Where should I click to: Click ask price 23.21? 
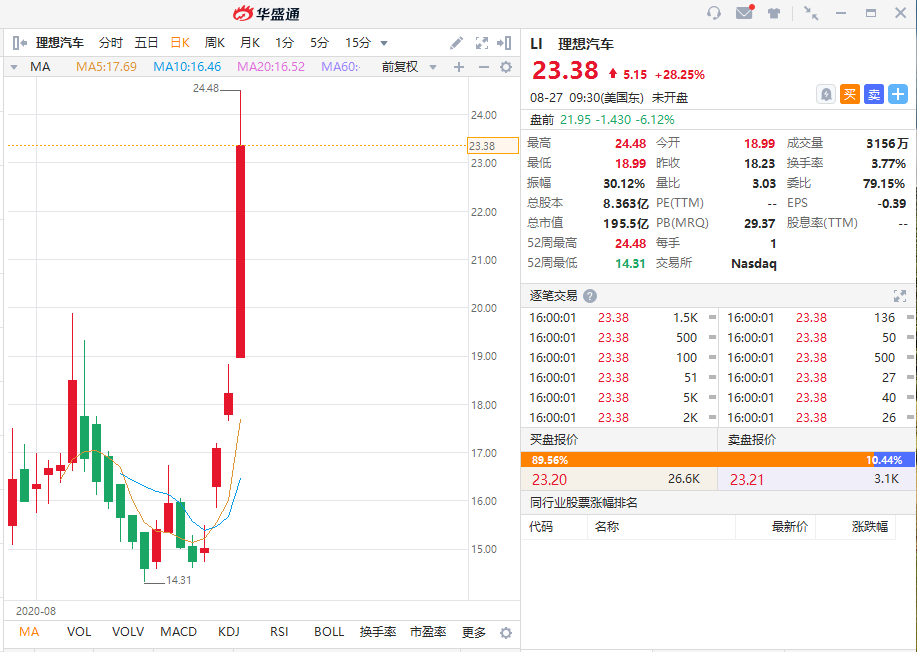tap(747, 480)
